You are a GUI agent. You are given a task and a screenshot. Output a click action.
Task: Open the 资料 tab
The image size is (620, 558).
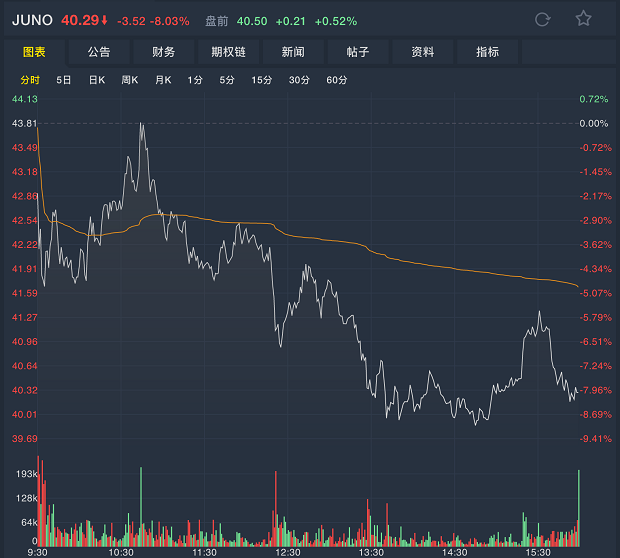[423, 53]
